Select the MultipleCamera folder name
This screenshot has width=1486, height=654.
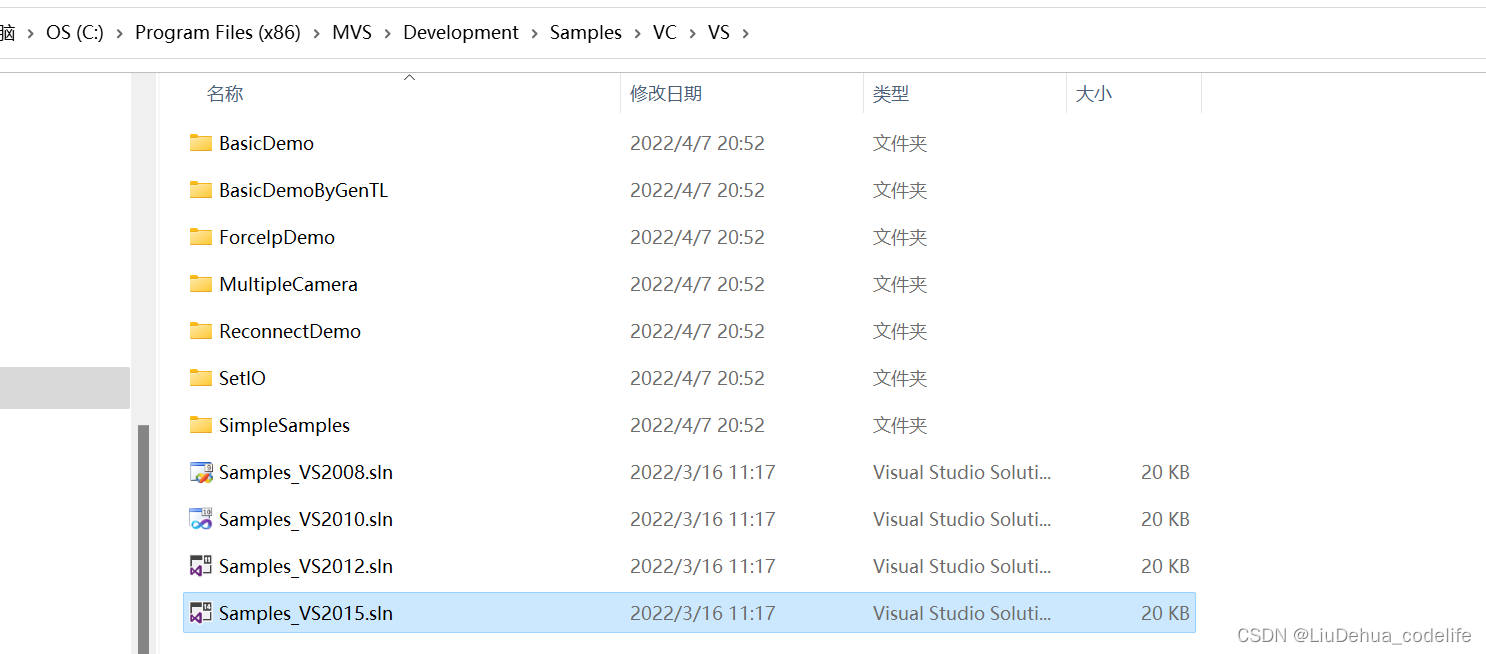[x=288, y=284]
